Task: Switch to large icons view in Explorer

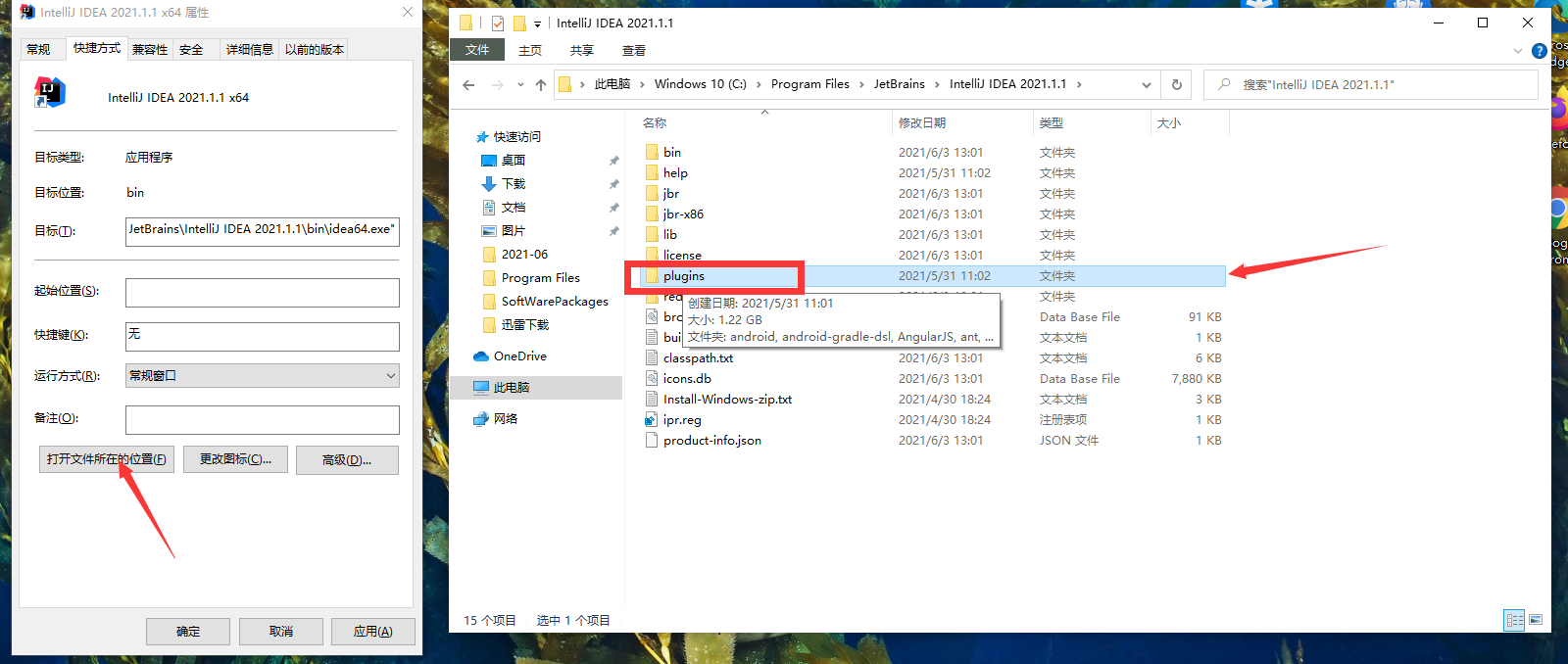Action: 1536,620
